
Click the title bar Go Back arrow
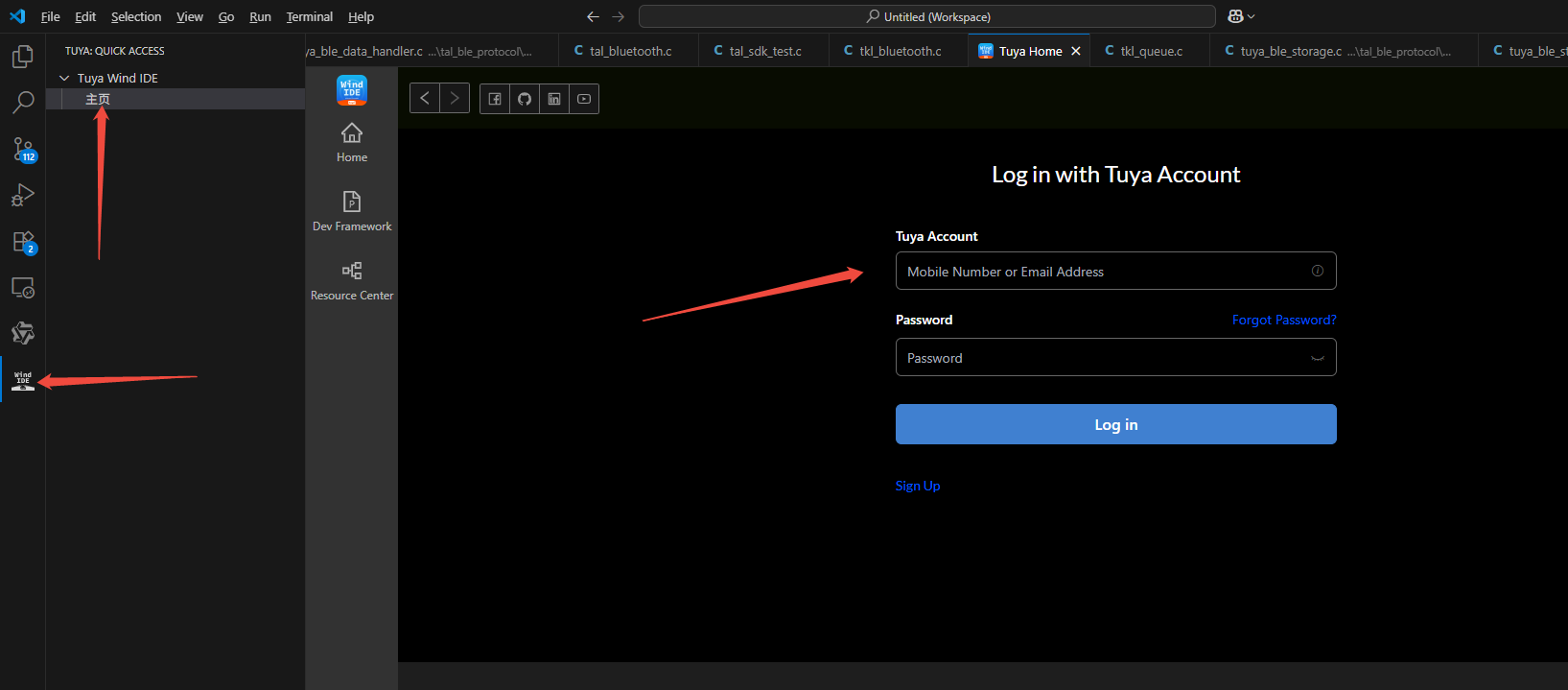point(593,16)
